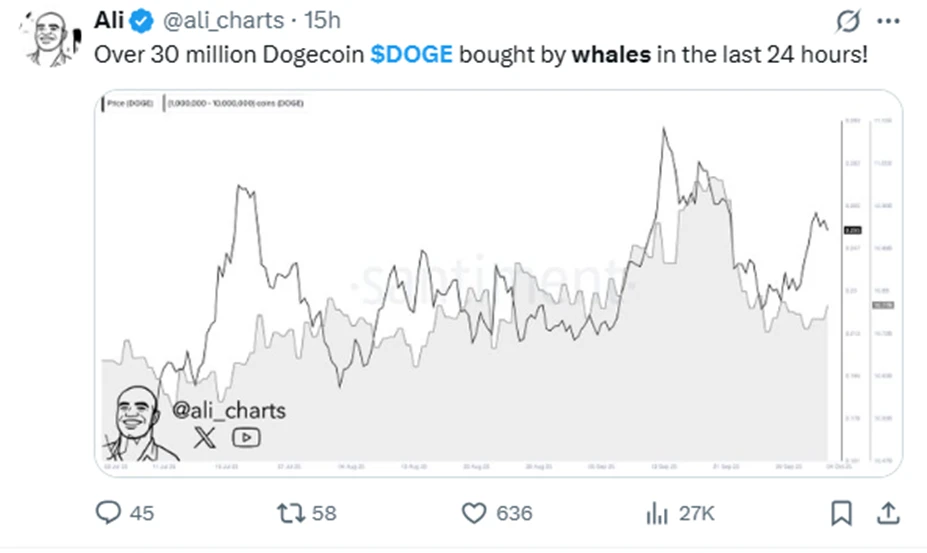Click the YouTube play icon in chart
This screenshot has height=553, width=927.
246,436
